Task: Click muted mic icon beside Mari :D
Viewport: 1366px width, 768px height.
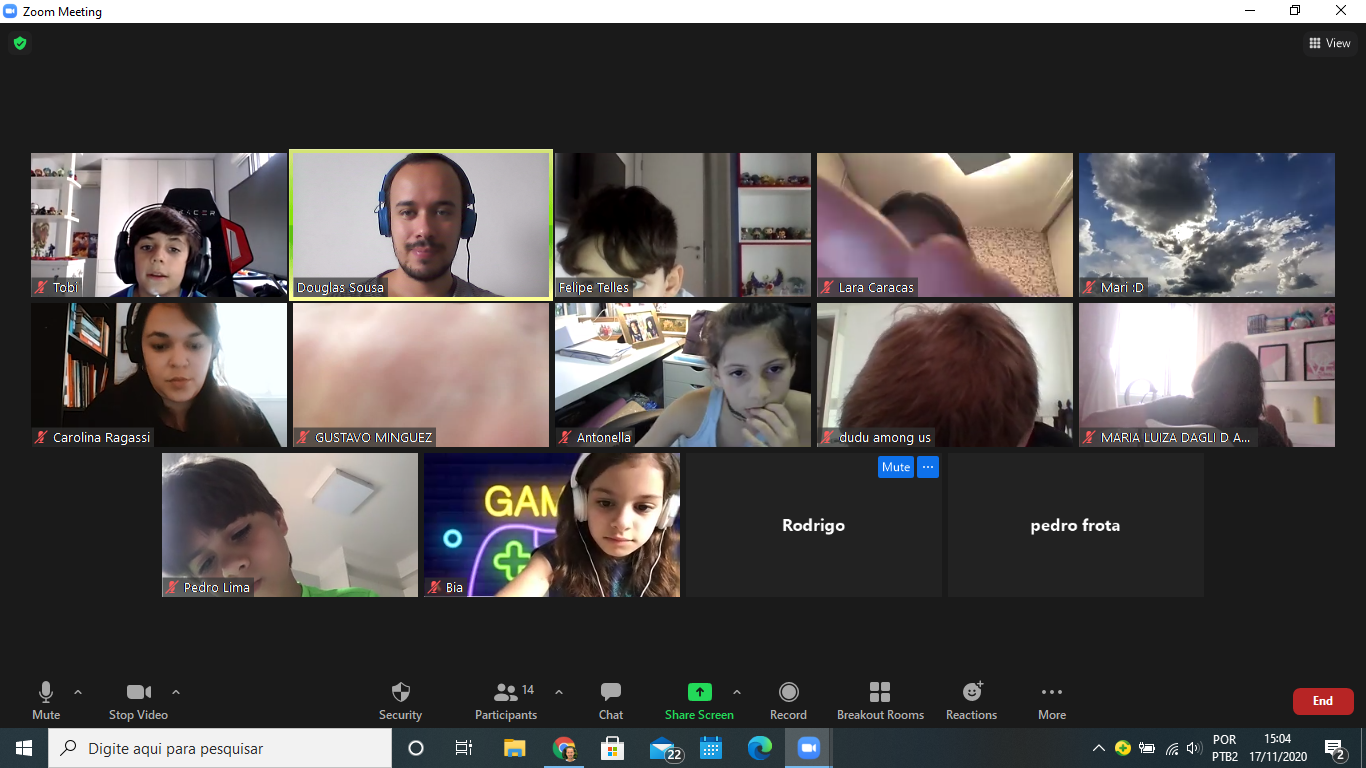Action: 1090,287
